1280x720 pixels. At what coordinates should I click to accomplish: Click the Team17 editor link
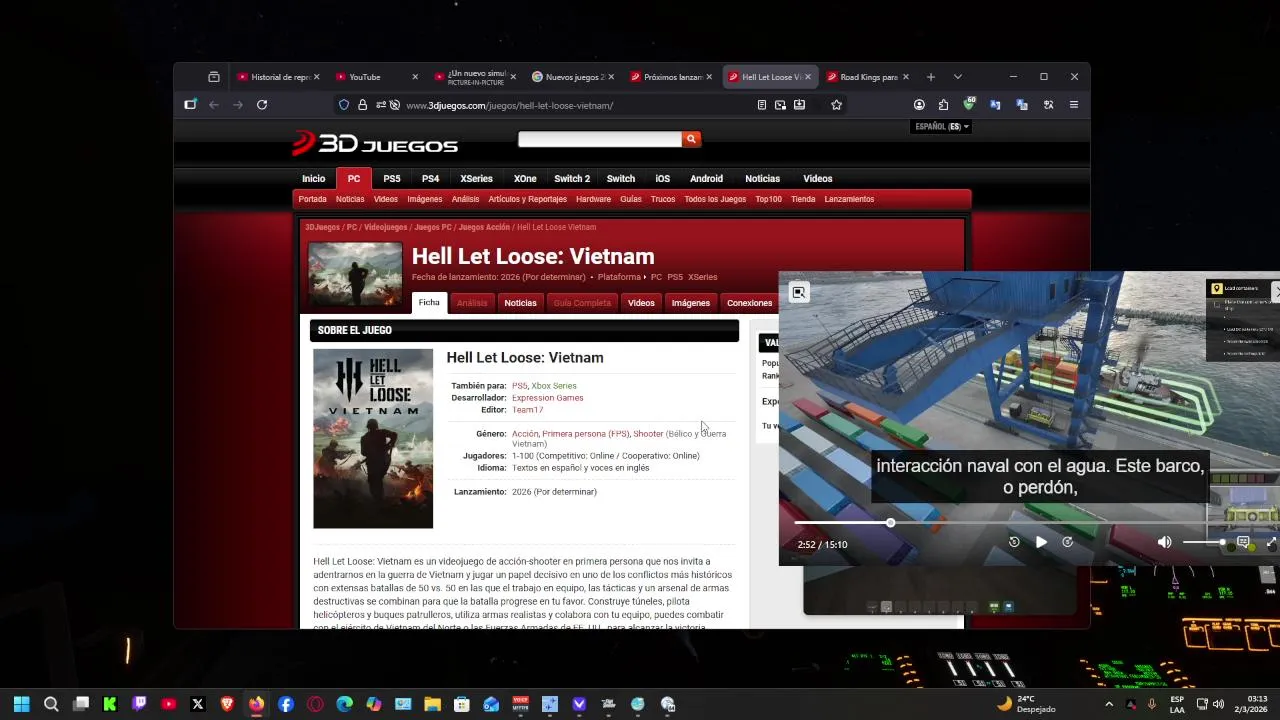pyautogui.click(x=527, y=410)
